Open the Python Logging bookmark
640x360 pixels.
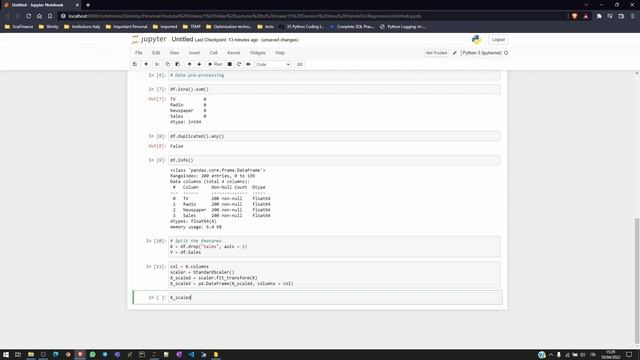click(x=403, y=27)
